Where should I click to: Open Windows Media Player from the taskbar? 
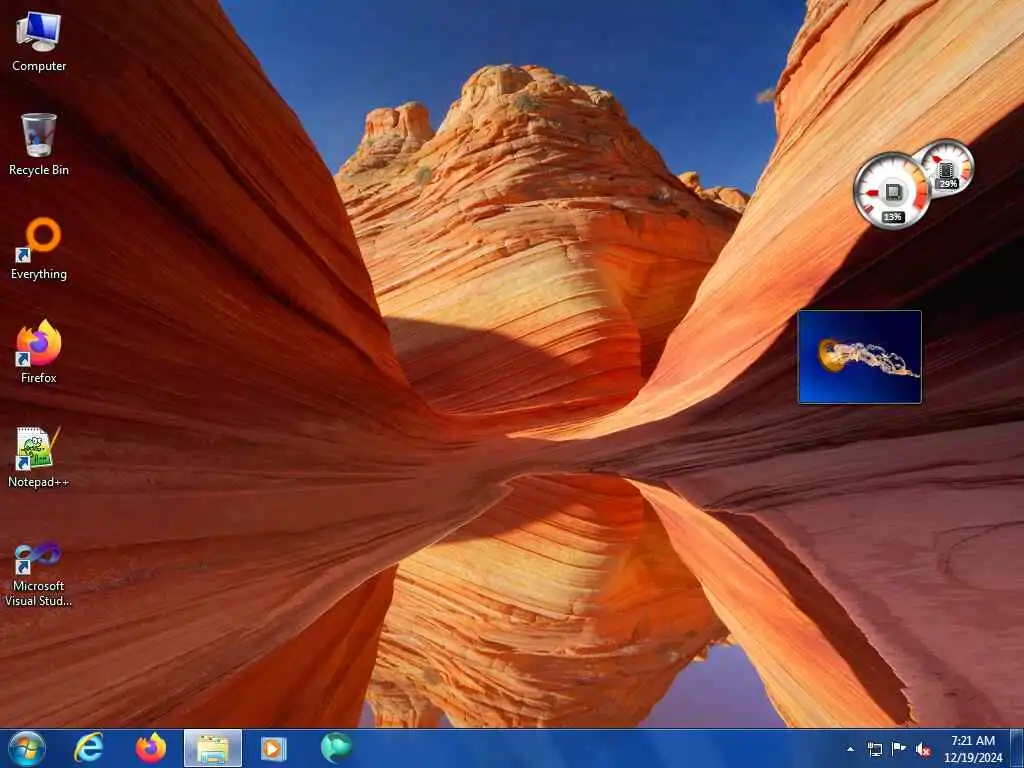click(274, 748)
